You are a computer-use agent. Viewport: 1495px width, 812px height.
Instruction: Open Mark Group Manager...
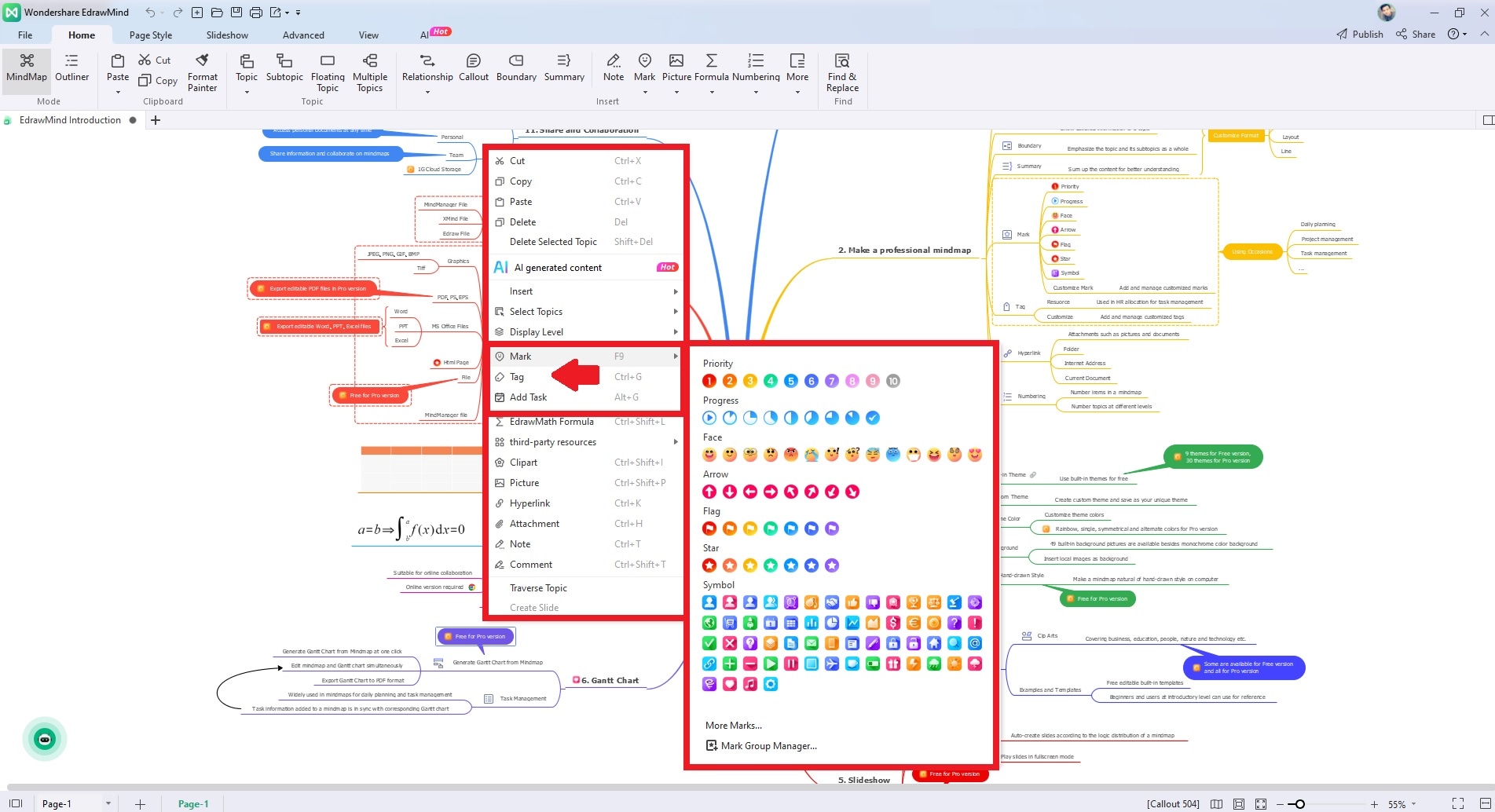click(762, 746)
